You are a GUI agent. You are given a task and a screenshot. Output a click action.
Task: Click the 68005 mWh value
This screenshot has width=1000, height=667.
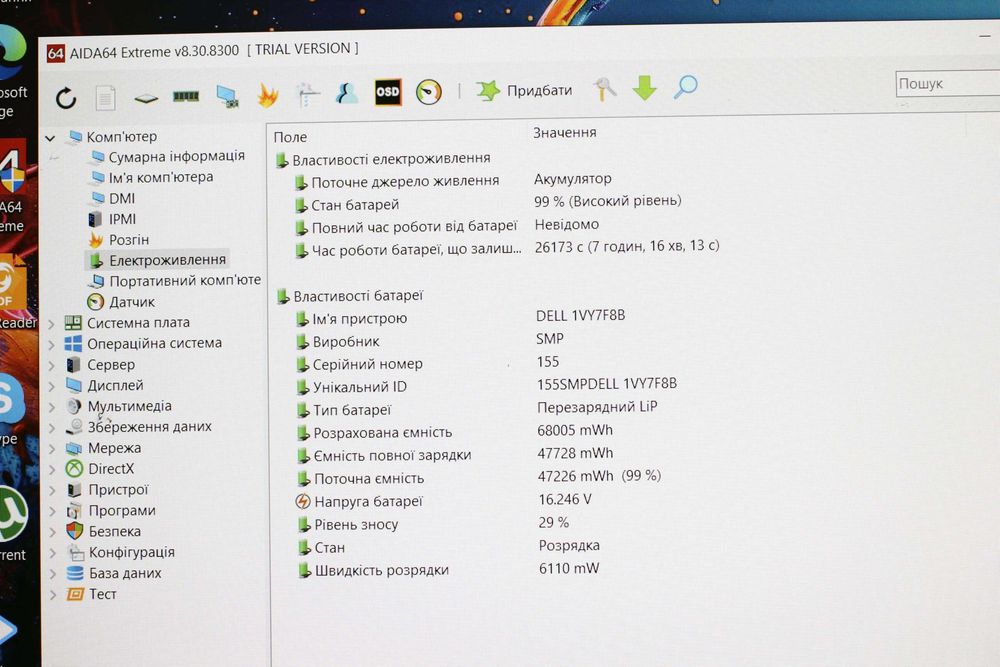coord(575,430)
